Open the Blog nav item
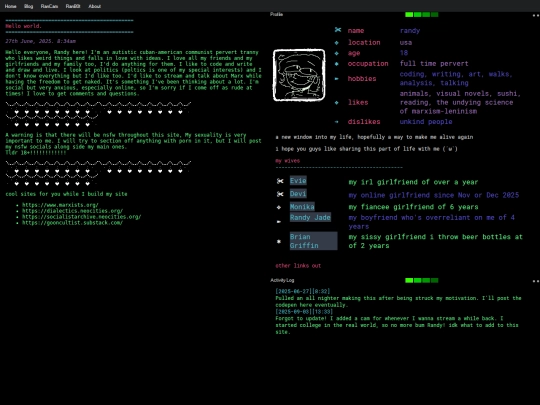540x405 pixels. point(29,6)
